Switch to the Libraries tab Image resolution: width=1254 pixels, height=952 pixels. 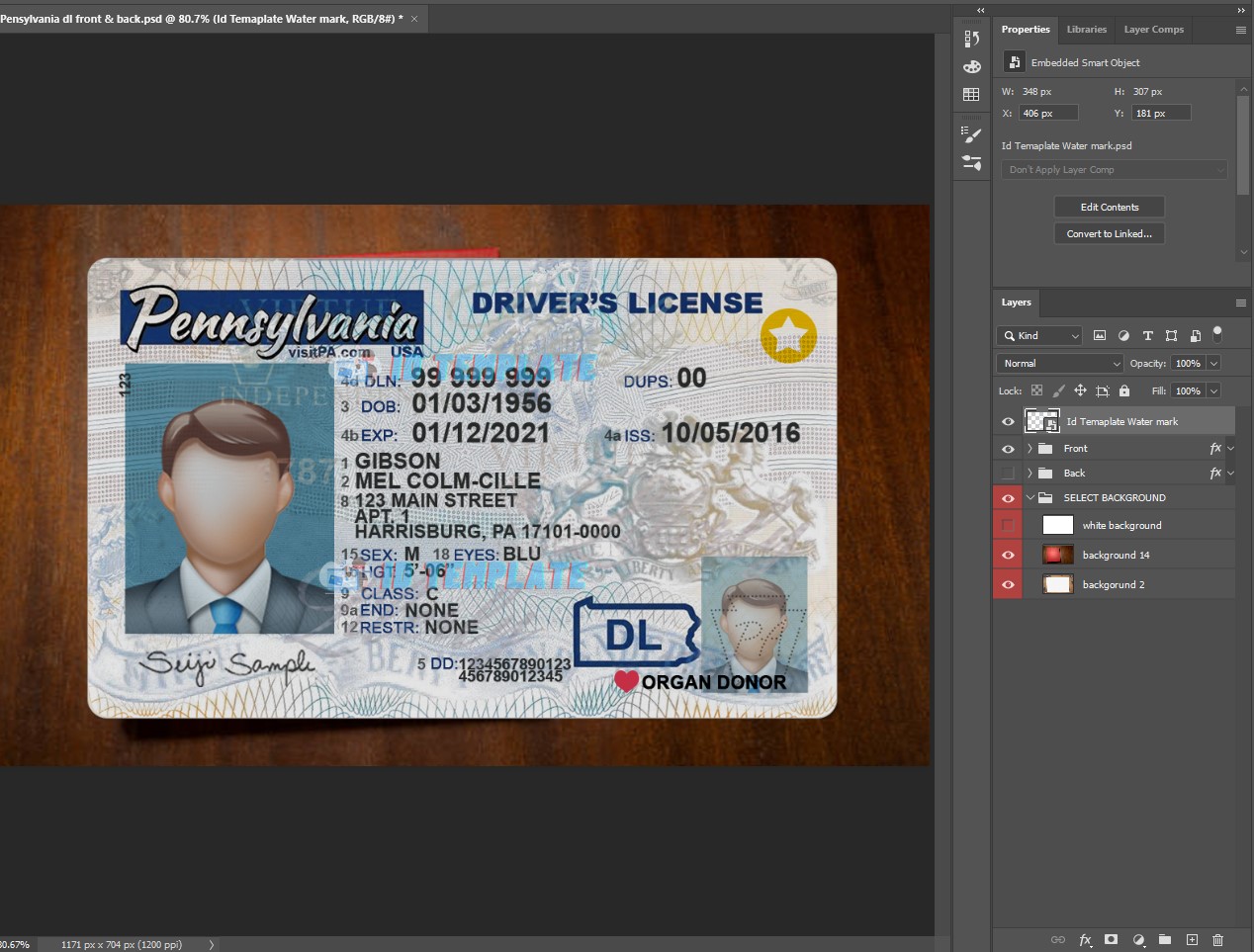click(1086, 30)
